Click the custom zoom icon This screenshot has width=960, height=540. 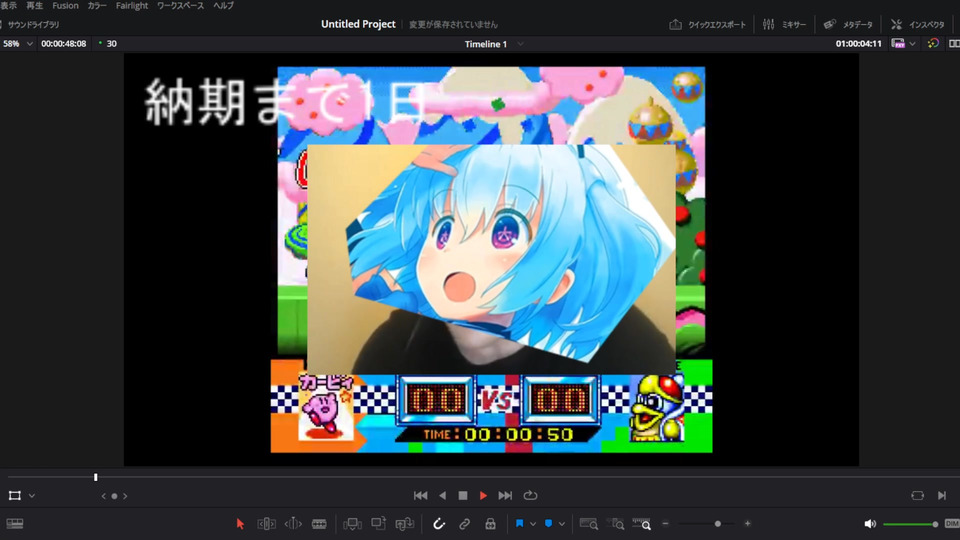642,523
